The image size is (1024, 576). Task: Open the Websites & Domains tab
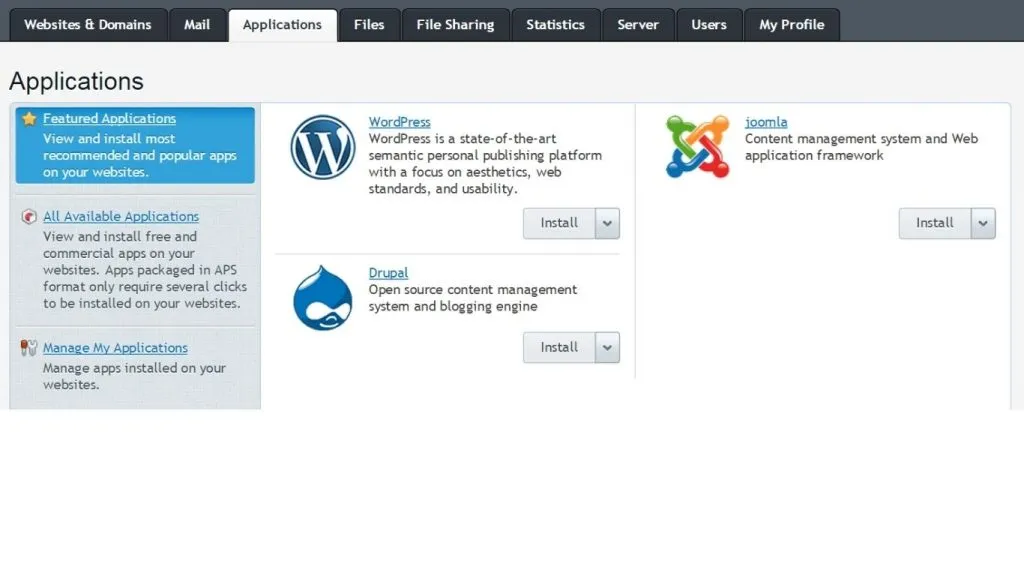[x=88, y=25]
